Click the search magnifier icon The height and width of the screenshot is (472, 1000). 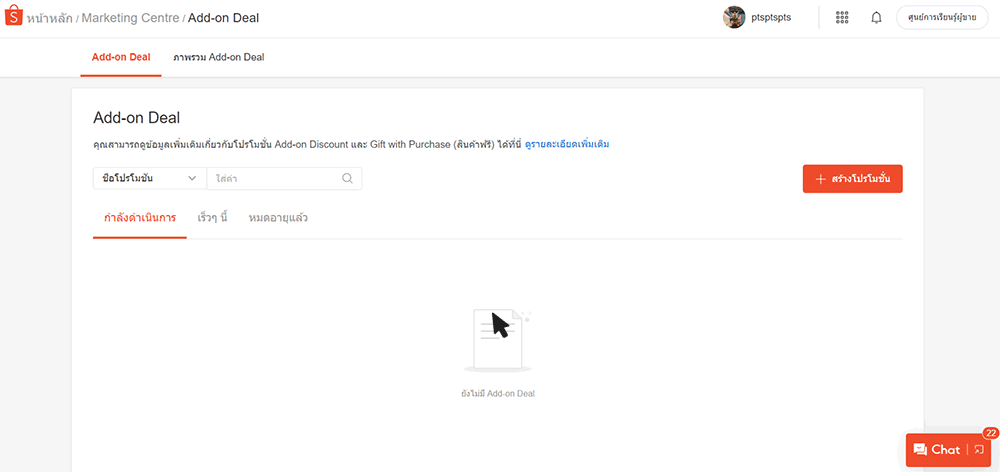tap(347, 179)
